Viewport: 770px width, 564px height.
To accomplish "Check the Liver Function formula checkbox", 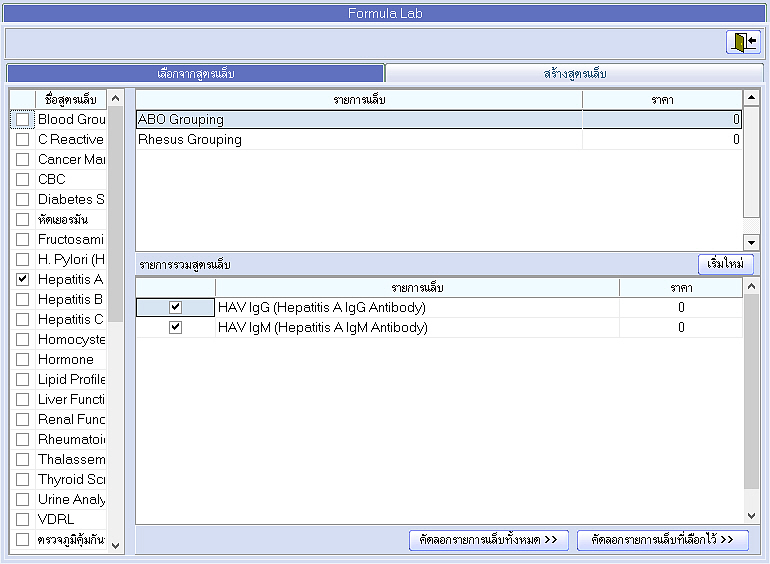I will coord(23,400).
